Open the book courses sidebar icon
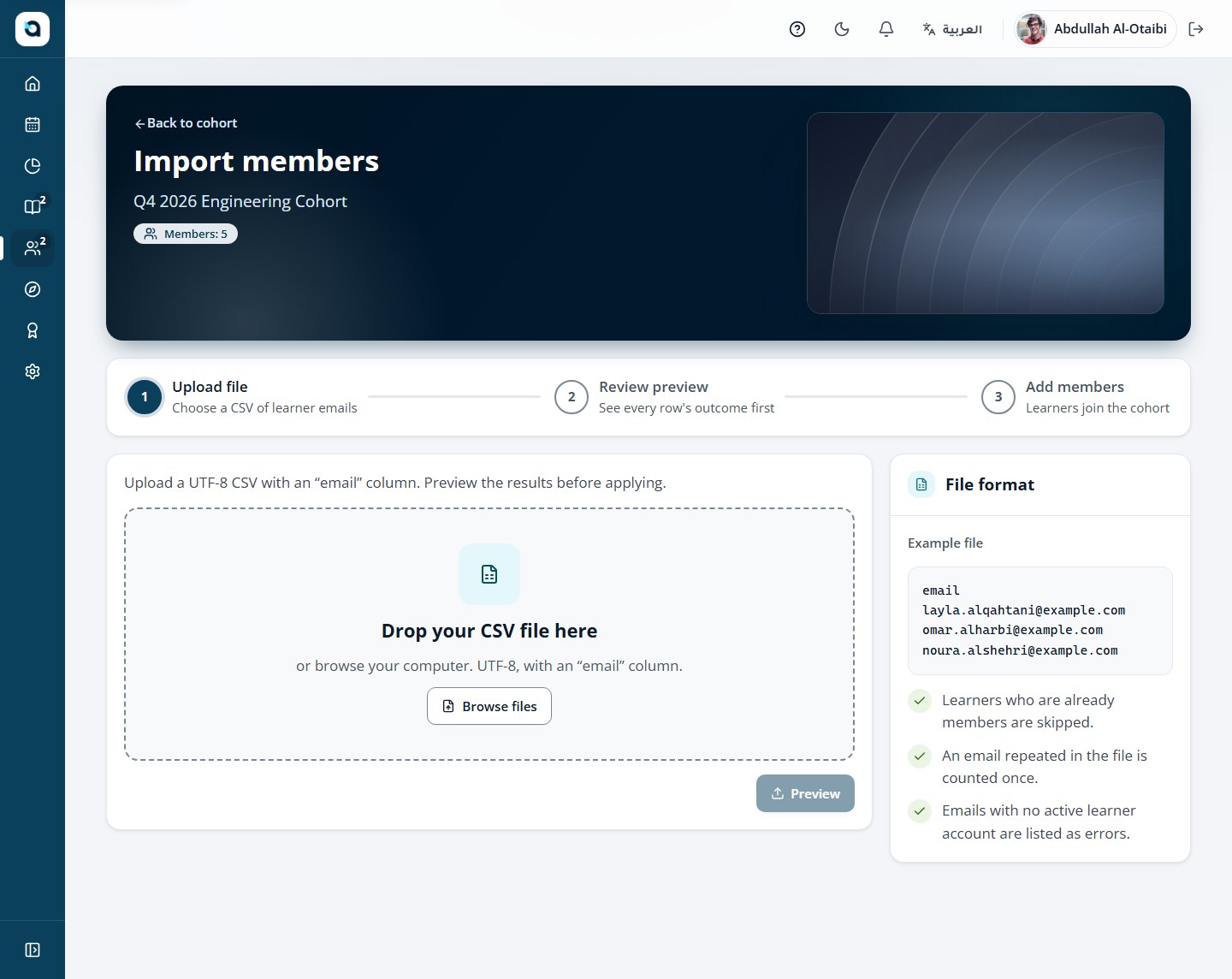The height and width of the screenshot is (979, 1232). (x=33, y=207)
